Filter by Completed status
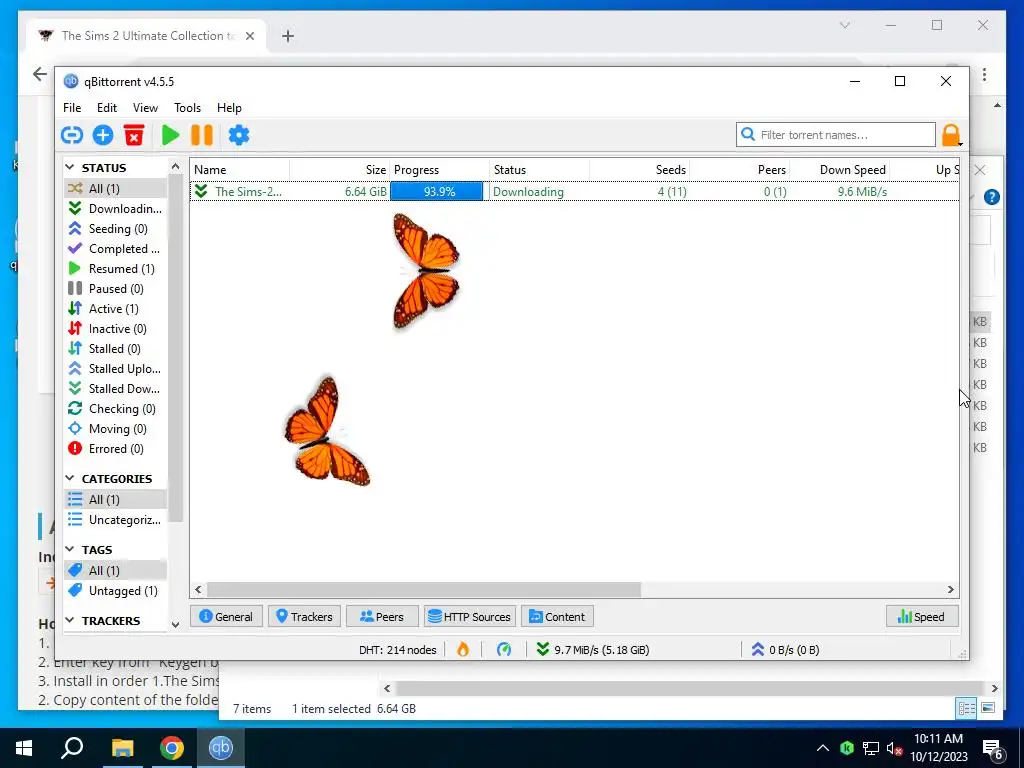Screen dimensions: 1024x768 pos(115,249)
